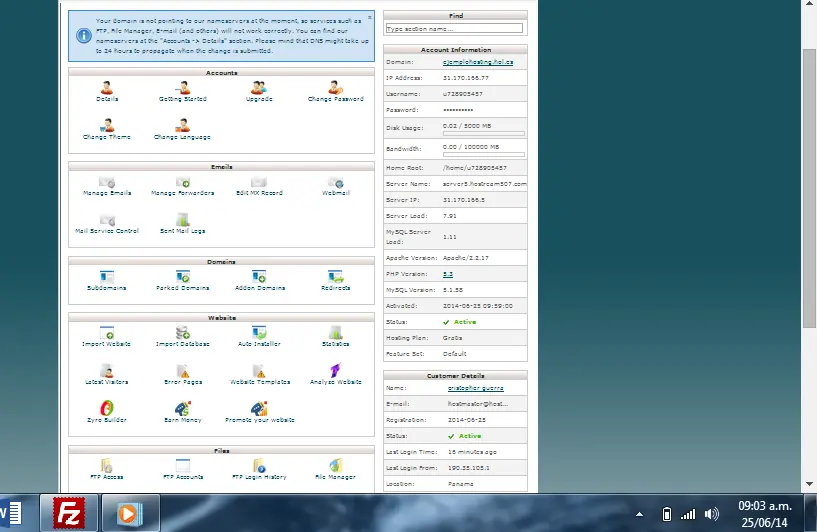Open Analyze Website

336,370
